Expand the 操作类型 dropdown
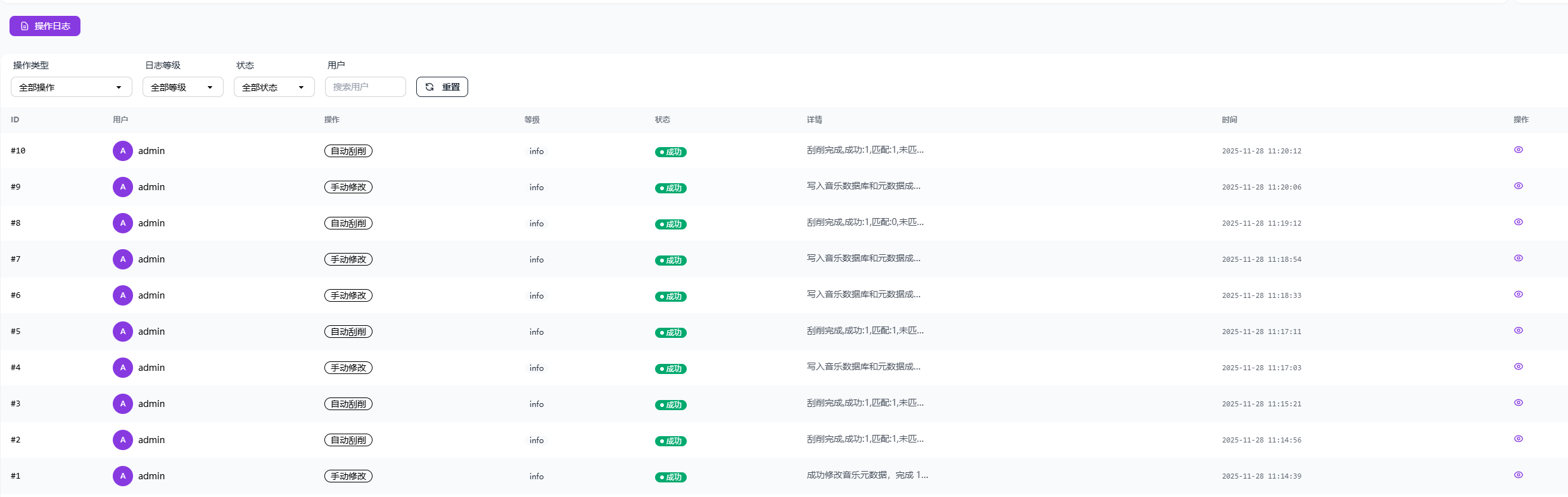1568x497 pixels. click(71, 87)
